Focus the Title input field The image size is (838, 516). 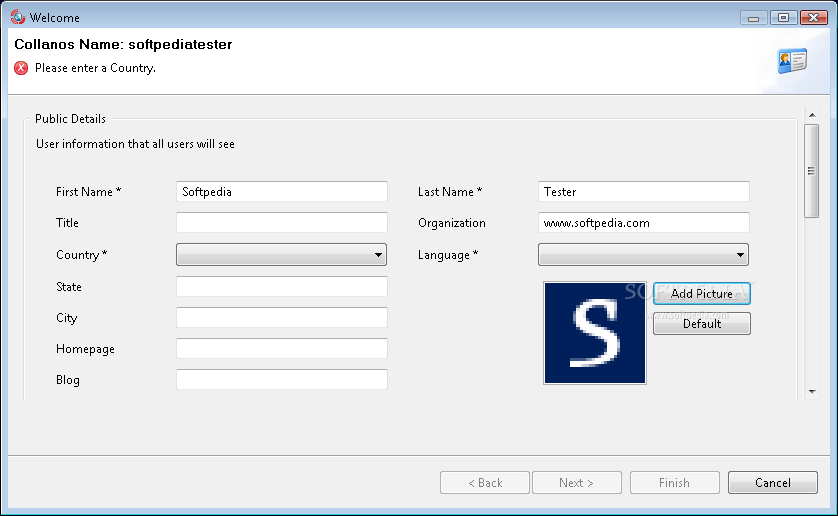(x=282, y=222)
